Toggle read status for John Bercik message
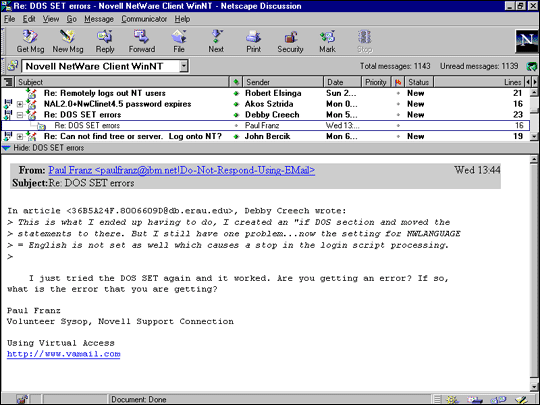Screen dimensions: 540x405 click(236, 137)
